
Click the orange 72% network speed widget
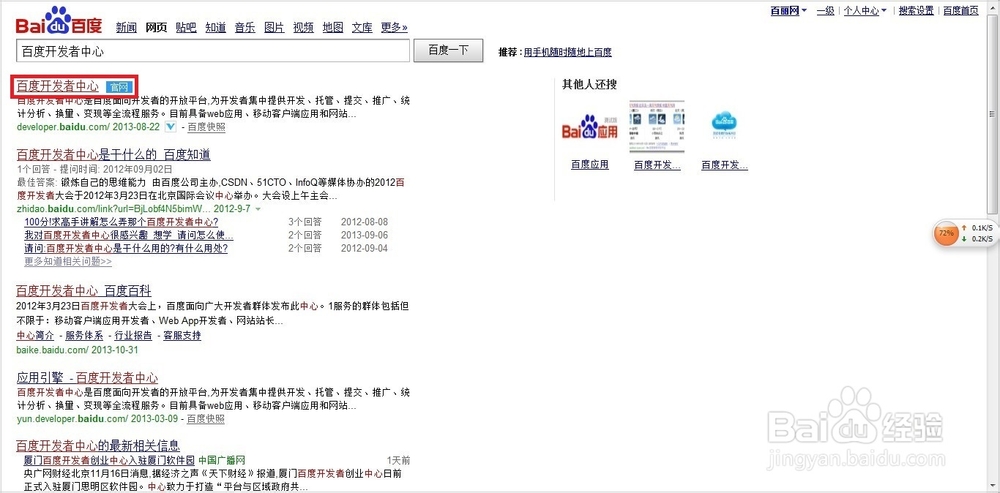click(946, 233)
